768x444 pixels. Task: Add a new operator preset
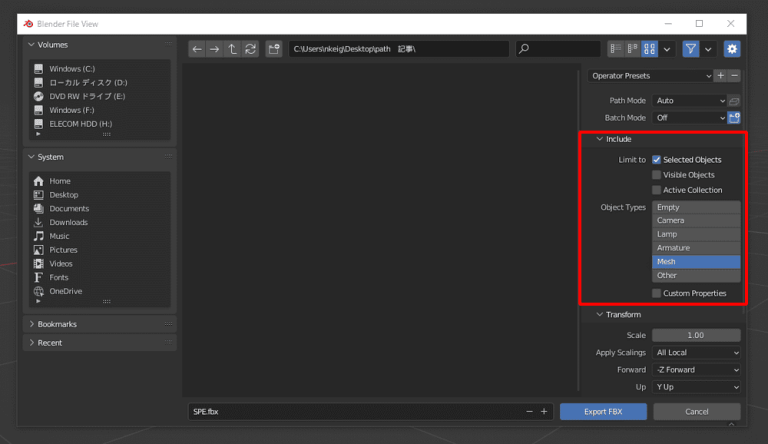coord(721,76)
